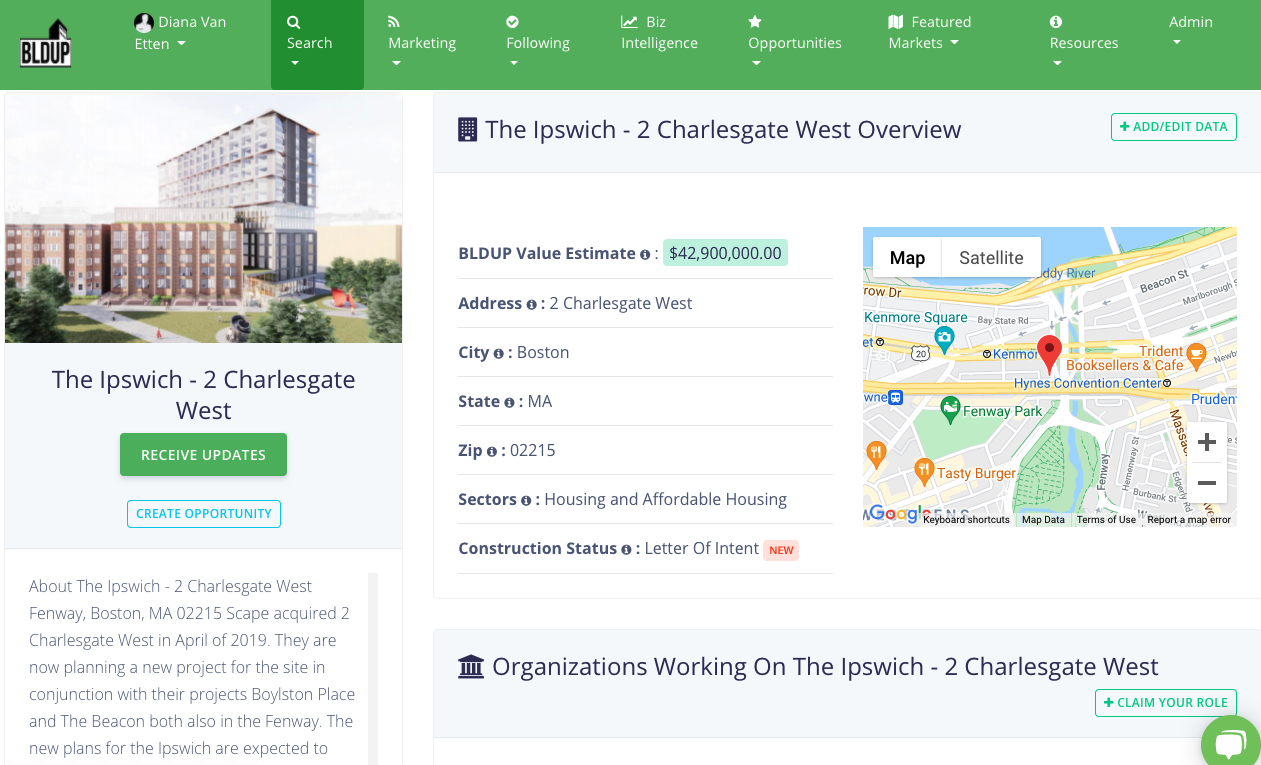Image resolution: width=1261 pixels, height=765 pixels.
Task: Click the info icon beside Construction Status
Action: tap(627, 550)
